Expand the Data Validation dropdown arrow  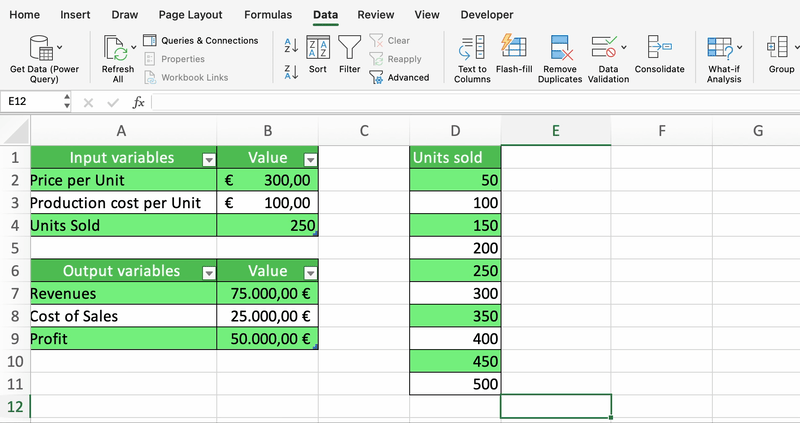(x=623, y=47)
